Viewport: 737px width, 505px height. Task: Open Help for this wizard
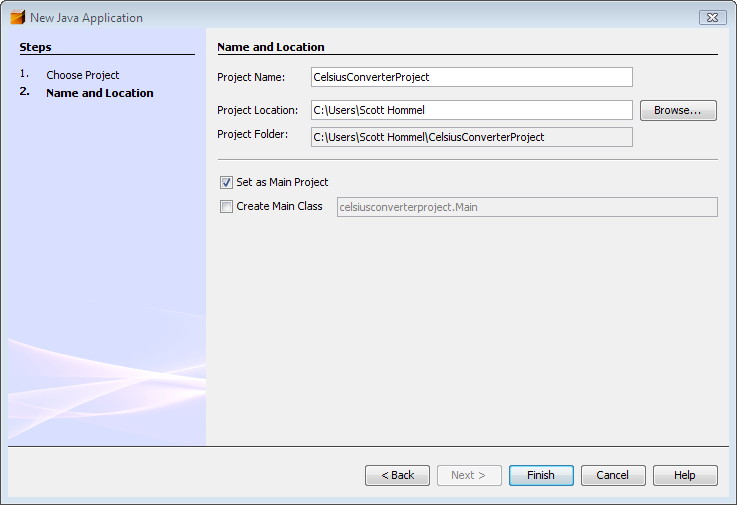click(x=685, y=475)
